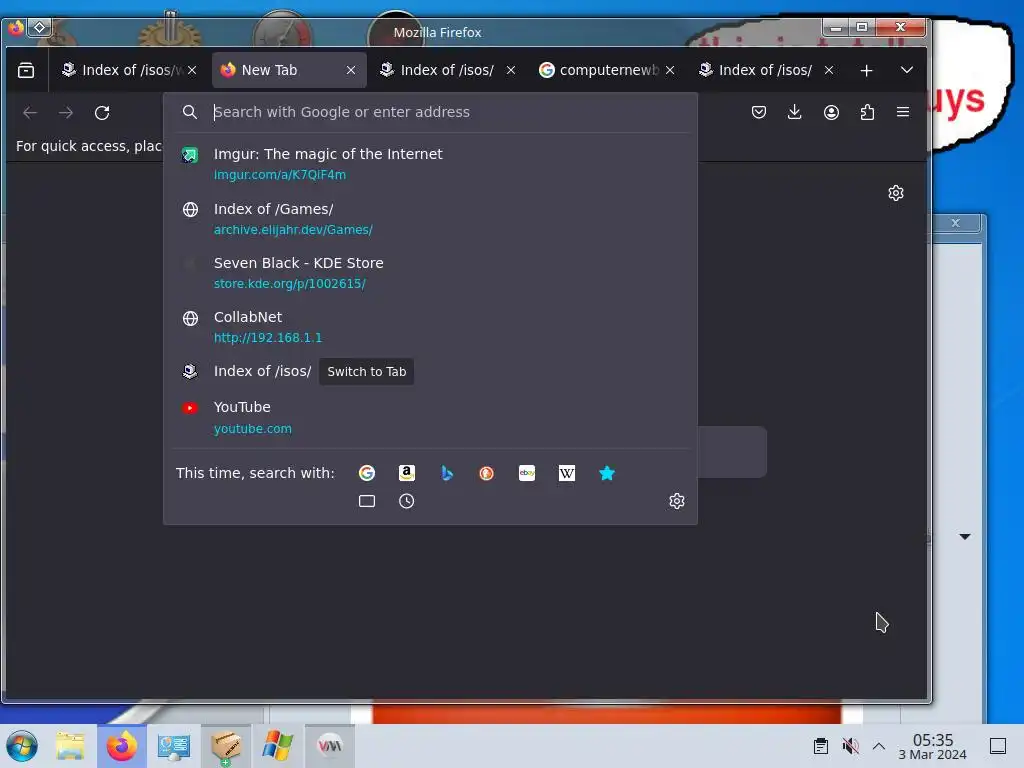Image resolution: width=1024 pixels, height=768 pixels.
Task: Search this time with eBay
Action: (x=527, y=473)
